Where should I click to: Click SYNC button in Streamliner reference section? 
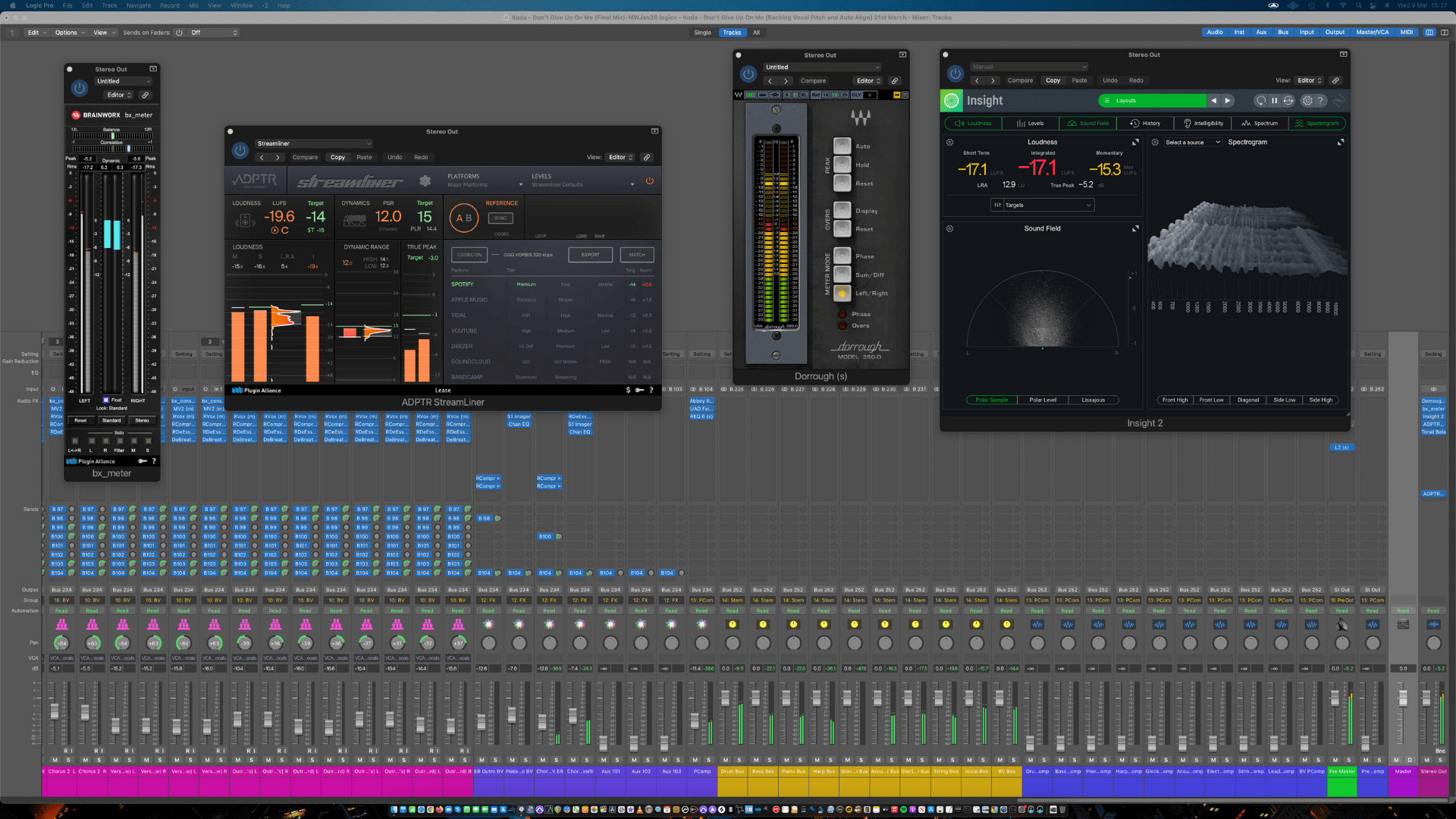(500, 218)
